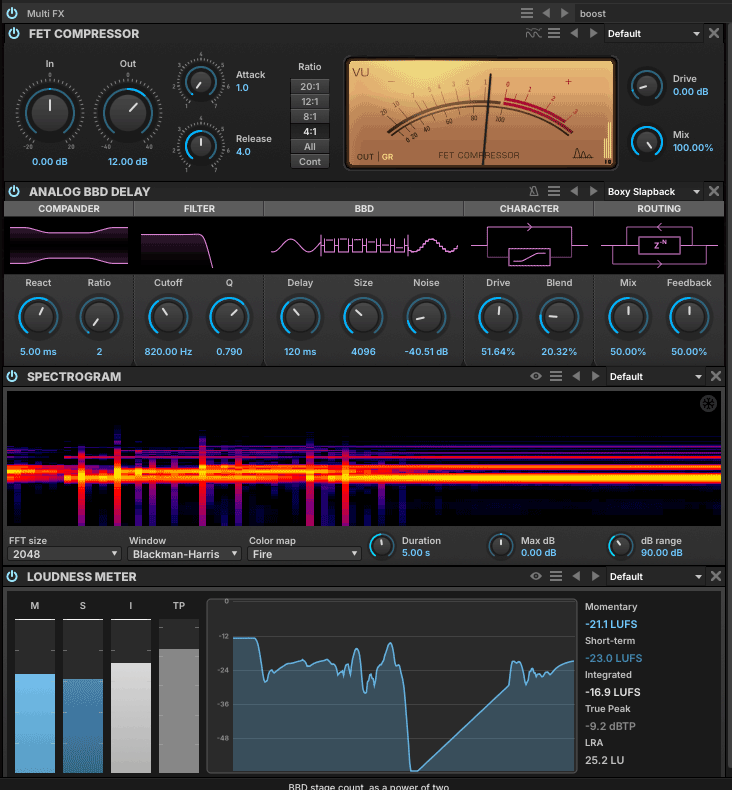Select the CHARACTER section tab
This screenshot has width=732, height=790.
pyautogui.click(x=529, y=209)
